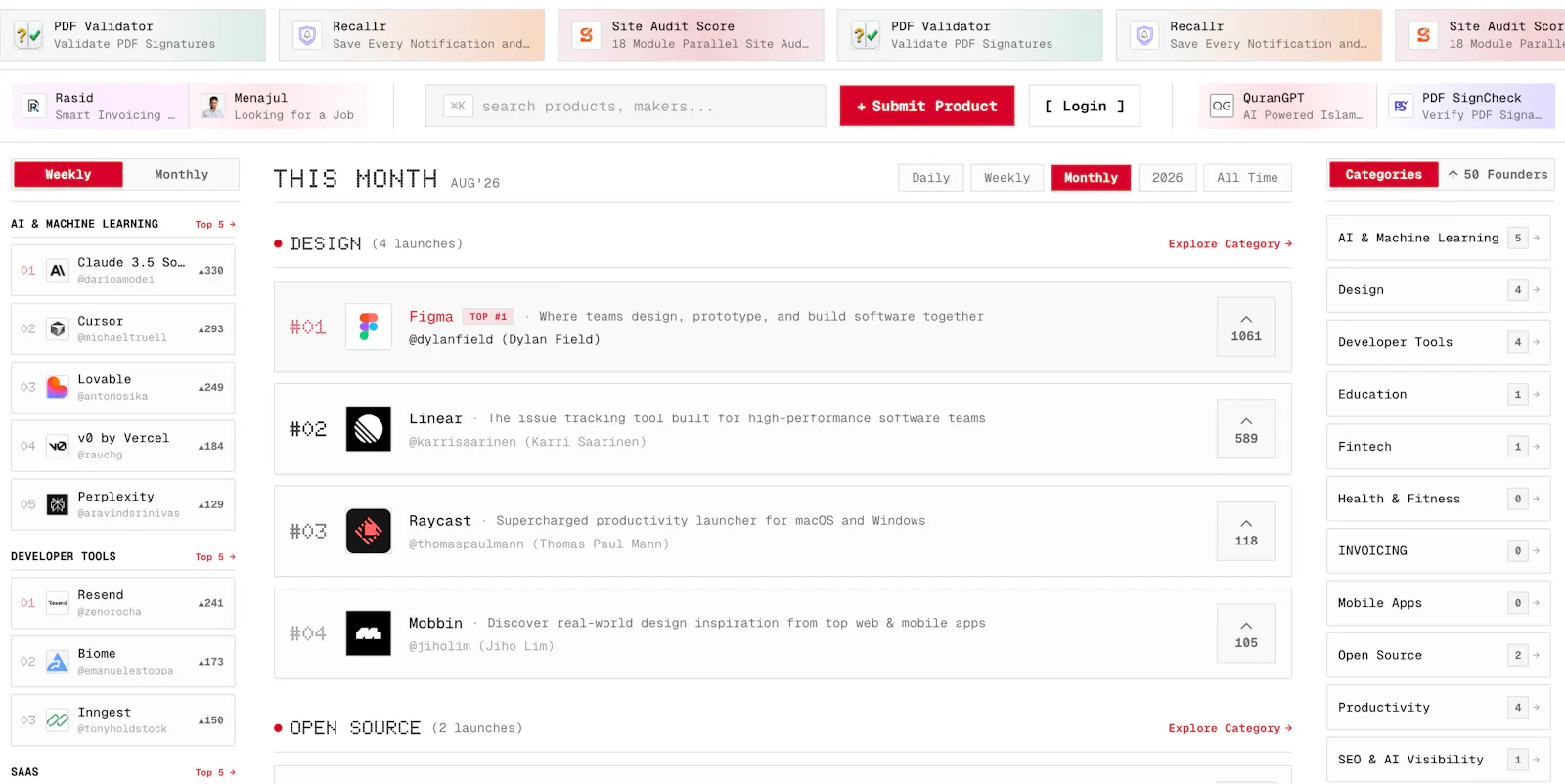The image size is (1565, 784).
Task: Select the Monthly filter in main header
Action: point(1091,177)
